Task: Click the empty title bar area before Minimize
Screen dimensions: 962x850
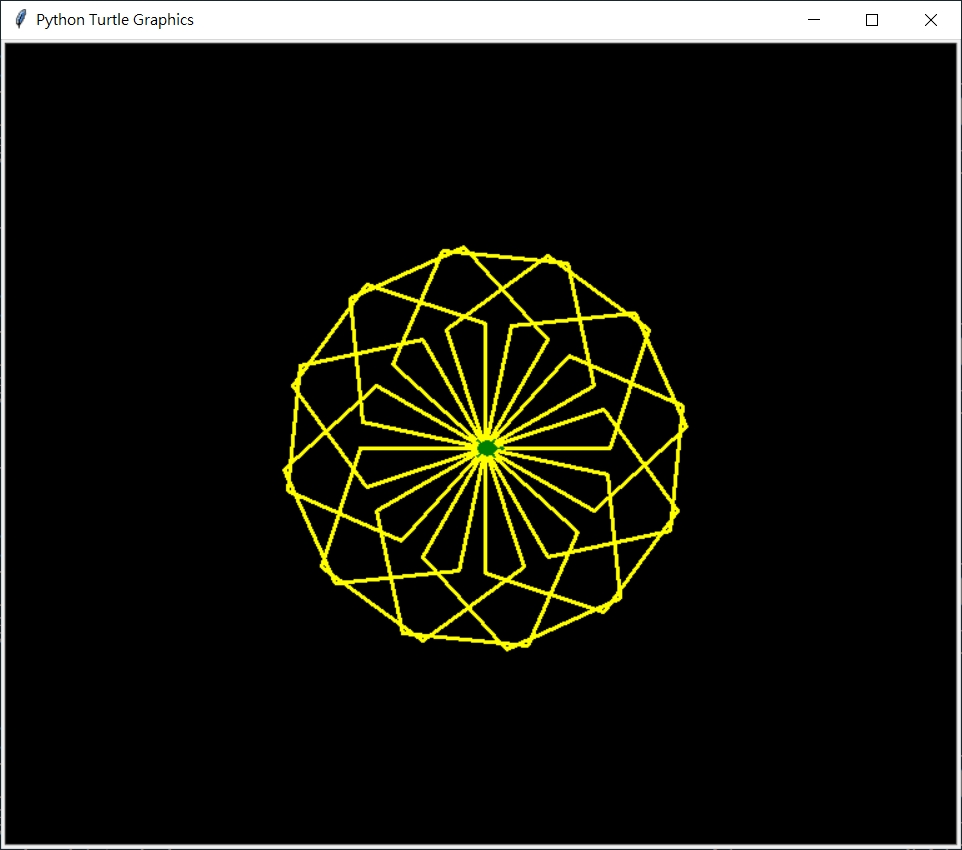Action: coord(500,20)
